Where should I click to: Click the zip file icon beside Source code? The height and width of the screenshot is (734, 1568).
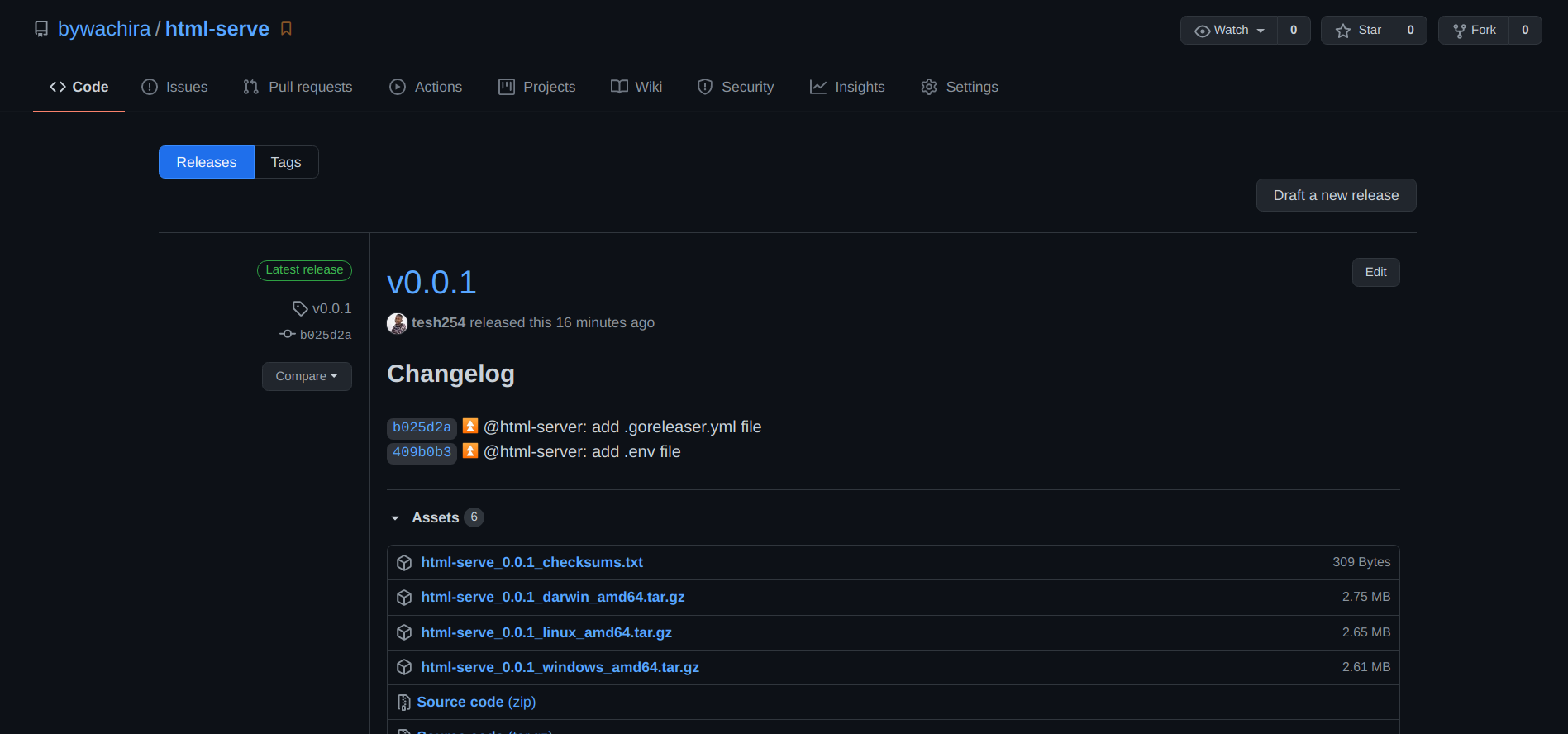404,703
